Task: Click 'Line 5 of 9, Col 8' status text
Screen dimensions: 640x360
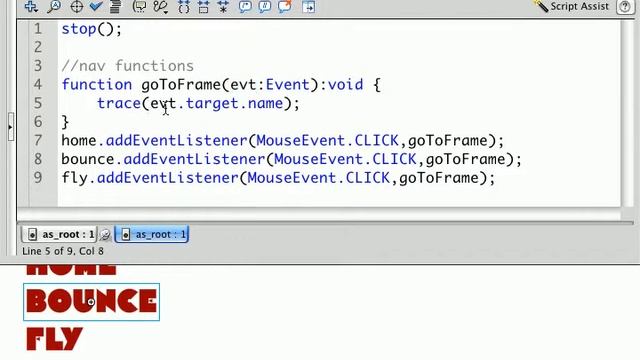Action: [63, 251]
